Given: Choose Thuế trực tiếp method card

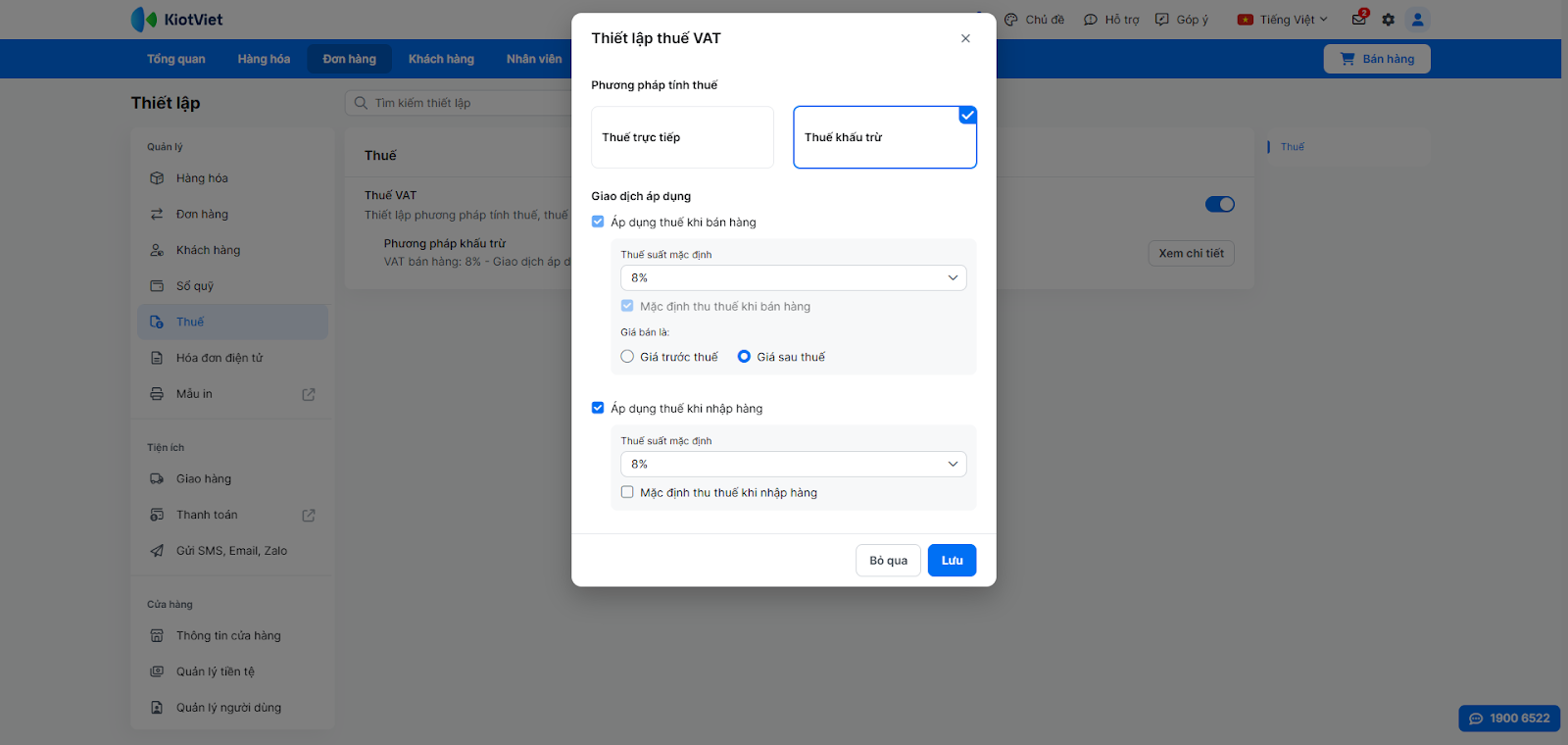Looking at the screenshot, I should (x=682, y=137).
